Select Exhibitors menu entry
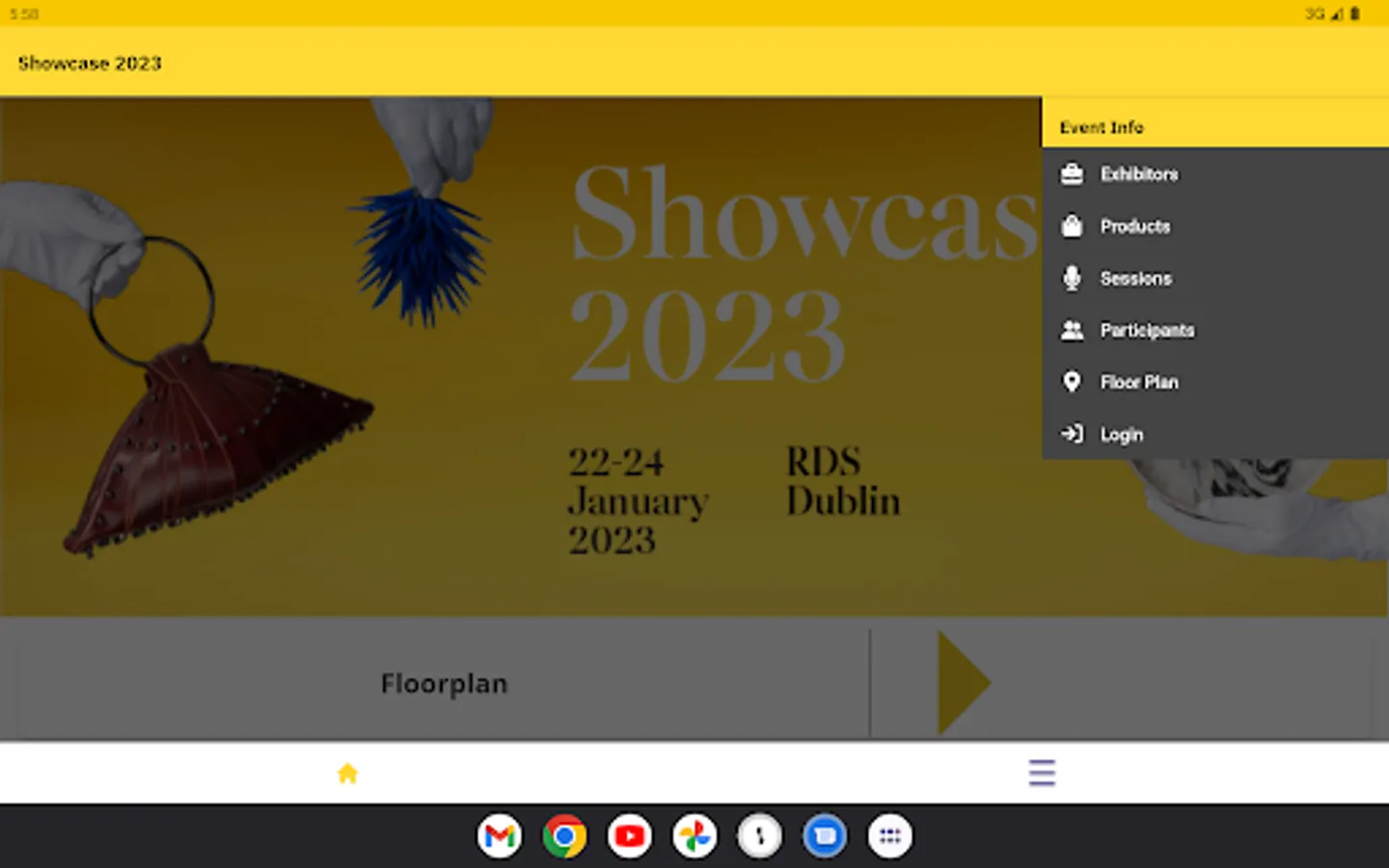The width and height of the screenshot is (1389, 868). pyautogui.click(x=1215, y=174)
